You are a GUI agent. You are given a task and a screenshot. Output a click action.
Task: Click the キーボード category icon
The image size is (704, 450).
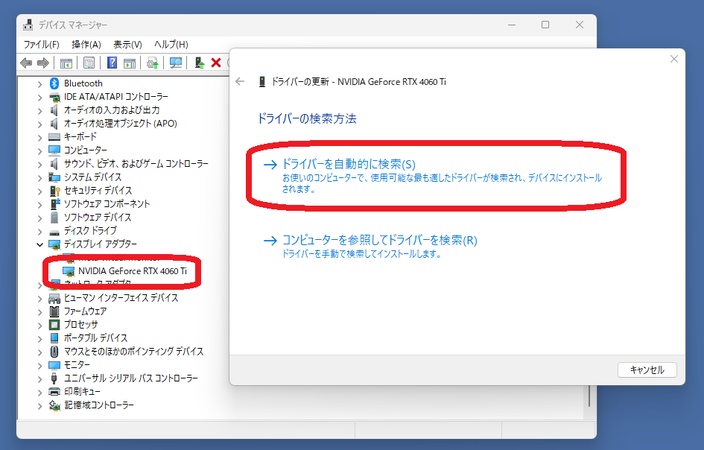tap(54, 137)
